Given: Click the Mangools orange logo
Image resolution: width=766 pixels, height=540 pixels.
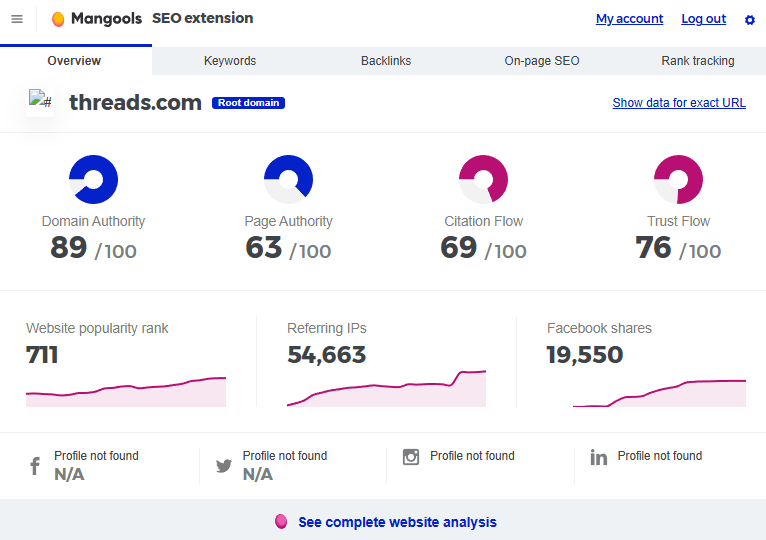Looking at the screenshot, I should click(58, 19).
